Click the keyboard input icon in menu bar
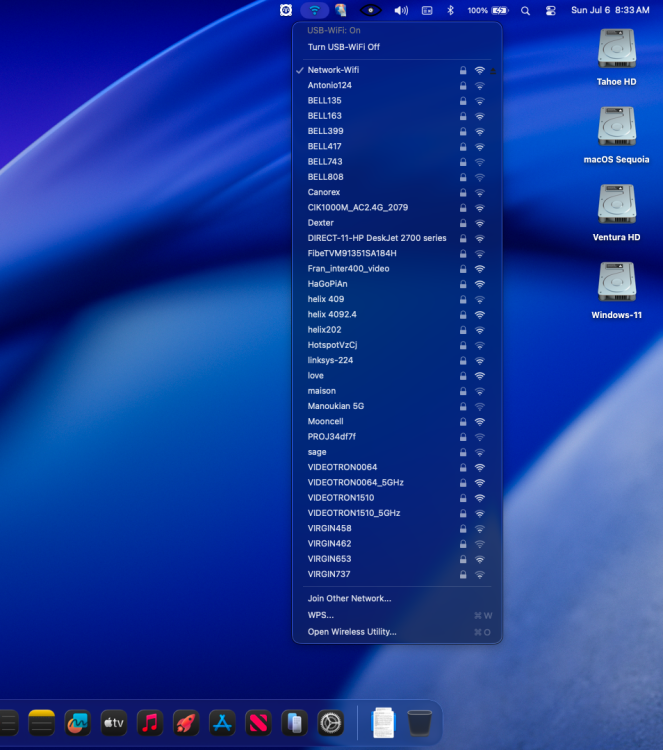The height and width of the screenshot is (750, 663). click(x=427, y=10)
